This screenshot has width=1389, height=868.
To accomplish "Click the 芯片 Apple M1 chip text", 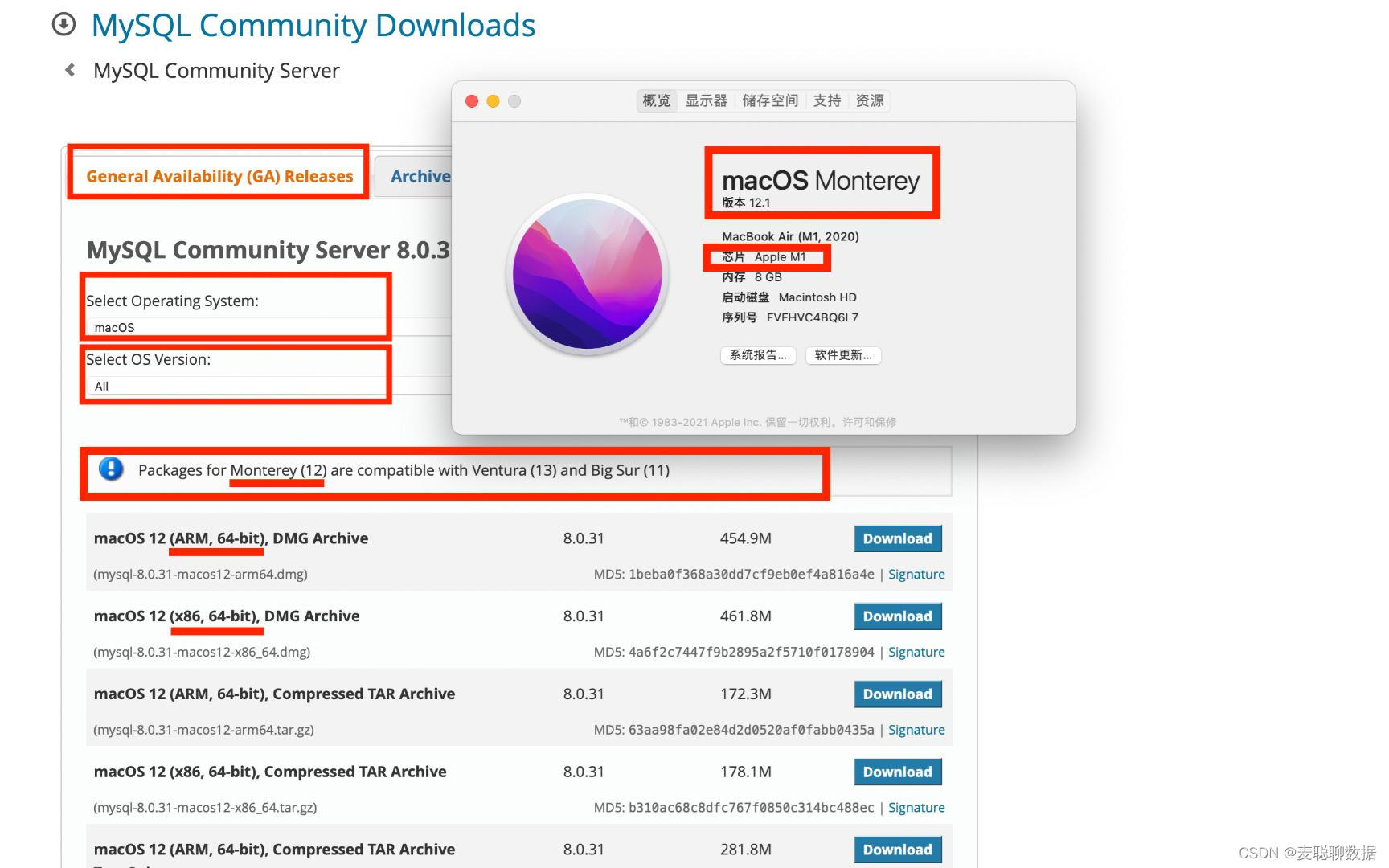I will [x=764, y=257].
